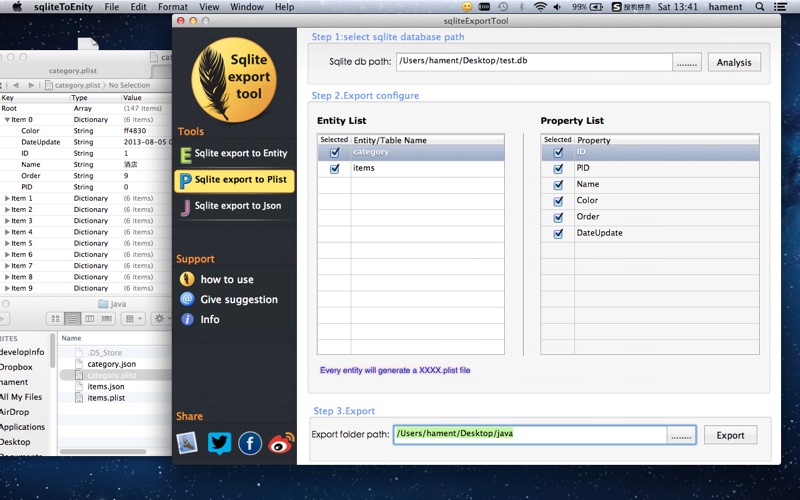
Task: Click the Bluetooth menu bar icon
Action: pyautogui.click(x=521, y=7)
